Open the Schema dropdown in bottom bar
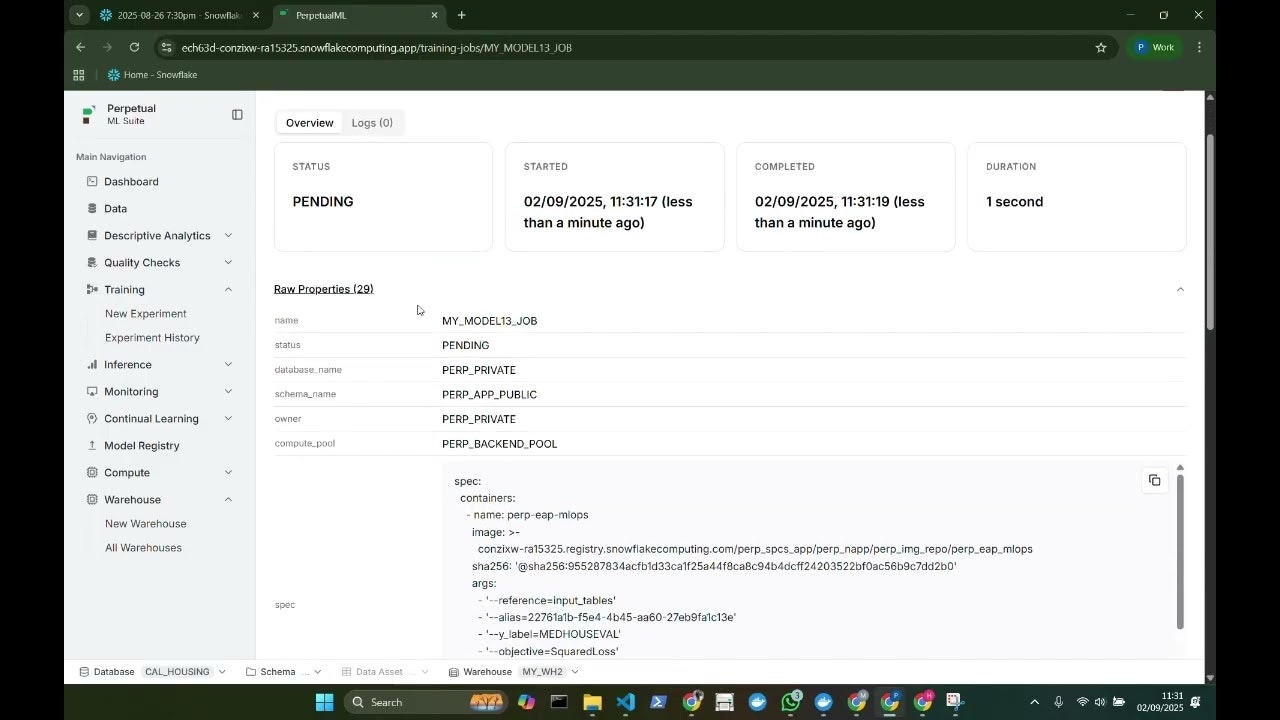The height and width of the screenshot is (720, 1280). (284, 672)
